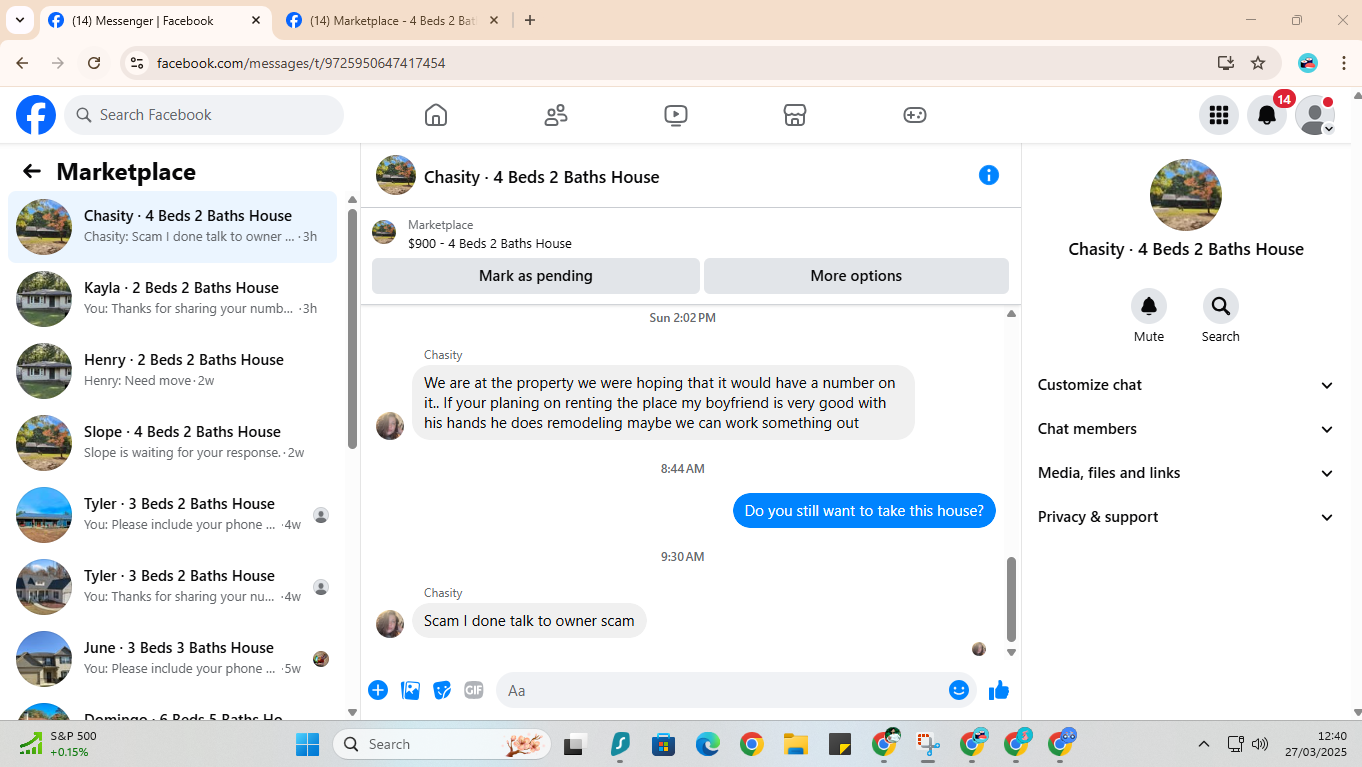
Task: Switch to the Marketplace 4 Beds tab
Action: [x=394, y=20]
